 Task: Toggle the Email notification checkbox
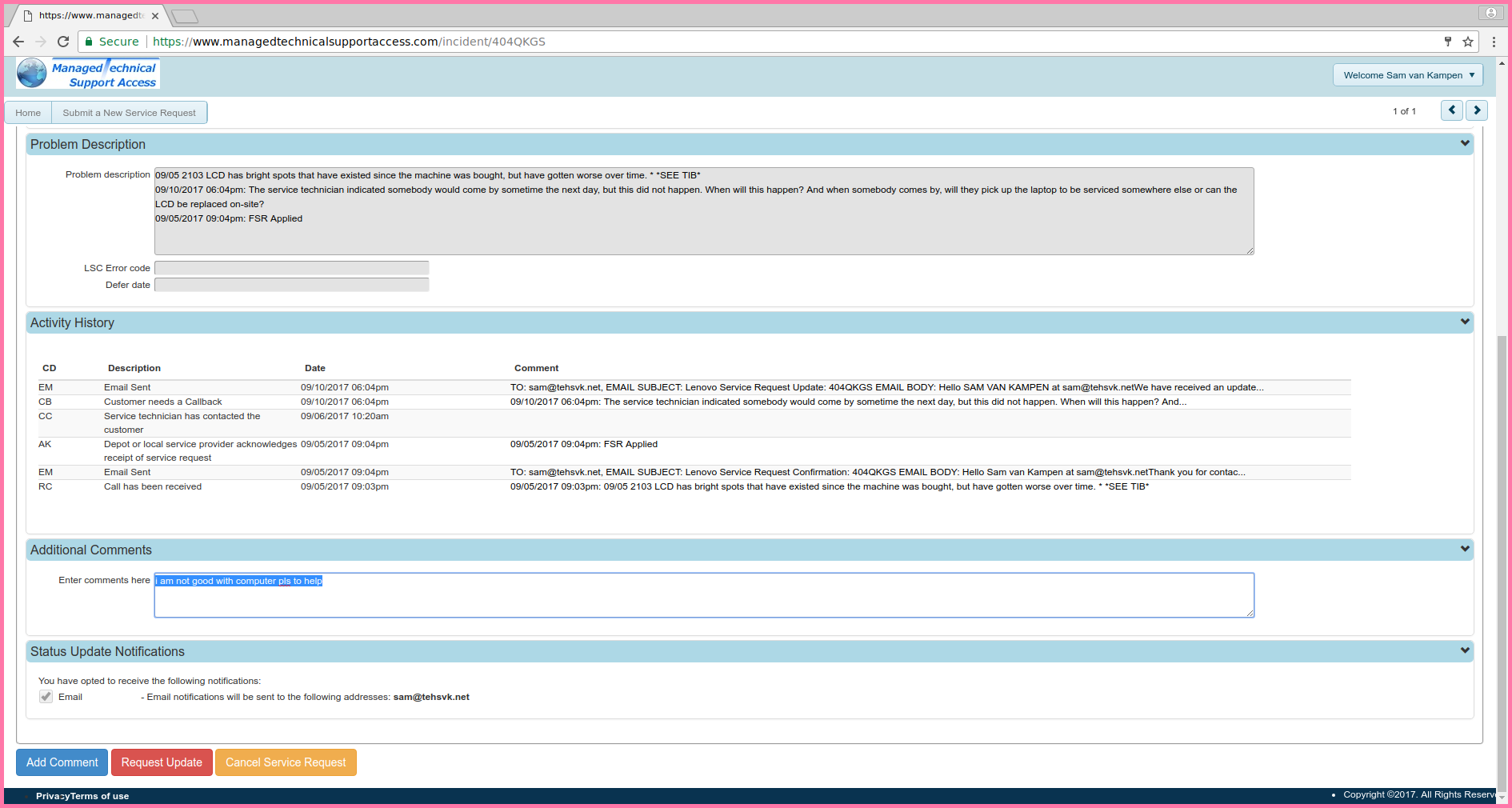point(46,697)
